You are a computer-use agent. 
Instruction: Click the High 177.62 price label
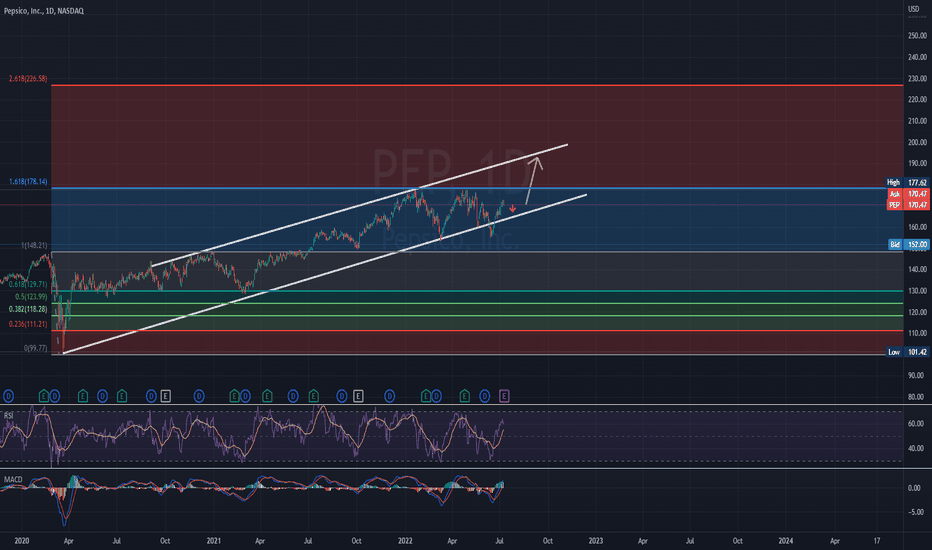[x=908, y=183]
